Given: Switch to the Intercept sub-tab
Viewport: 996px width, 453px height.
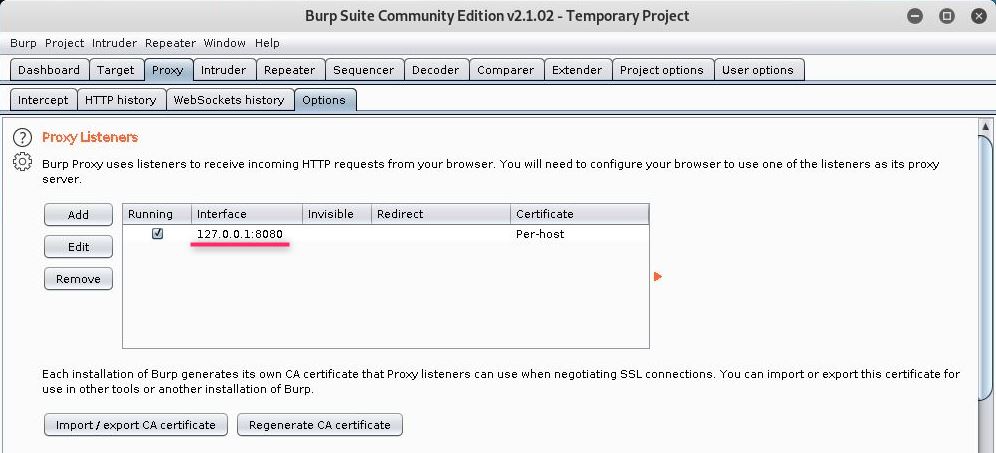Looking at the screenshot, I should pos(43,100).
